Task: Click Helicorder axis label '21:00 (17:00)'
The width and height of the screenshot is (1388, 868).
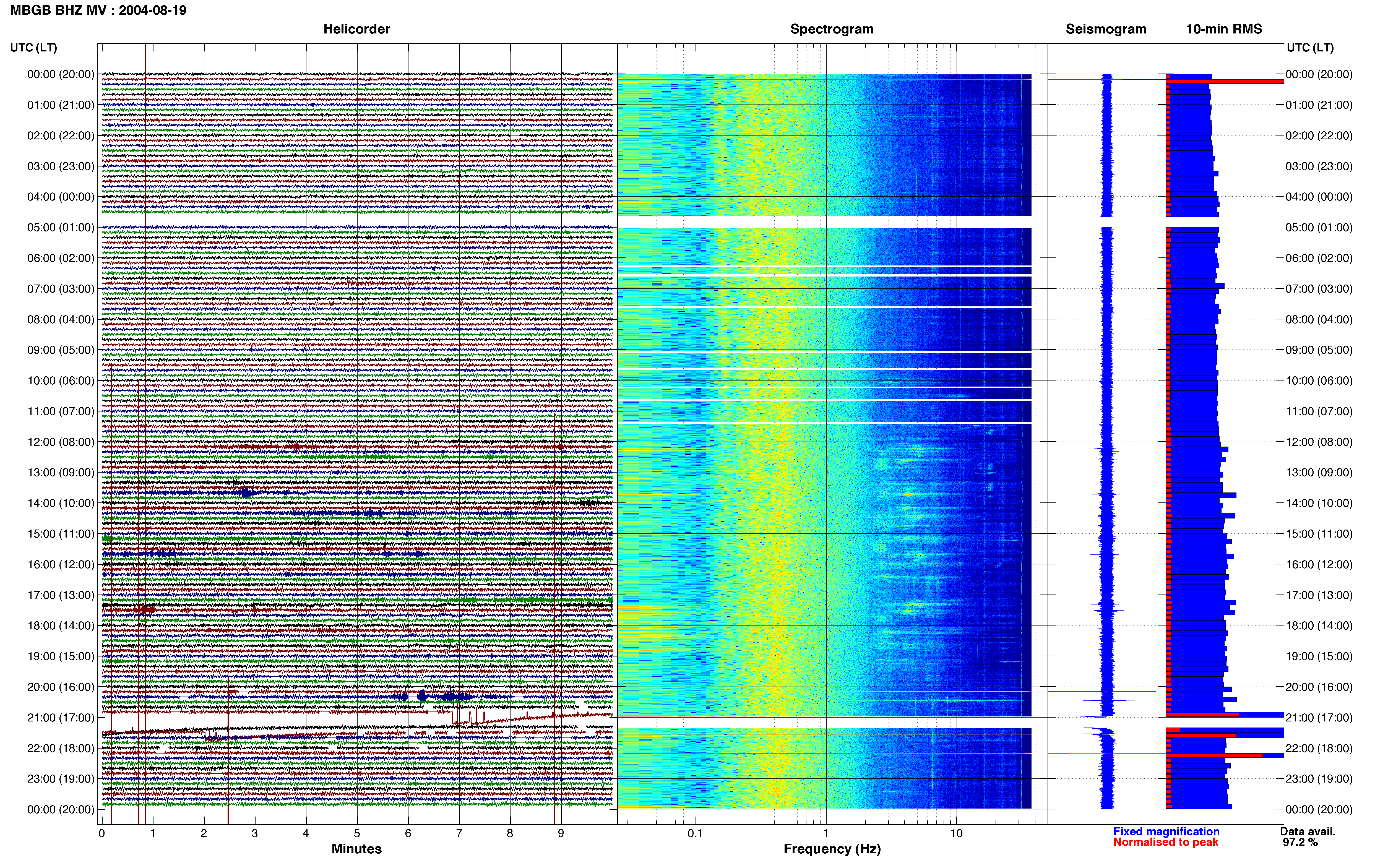Action: tap(61, 718)
